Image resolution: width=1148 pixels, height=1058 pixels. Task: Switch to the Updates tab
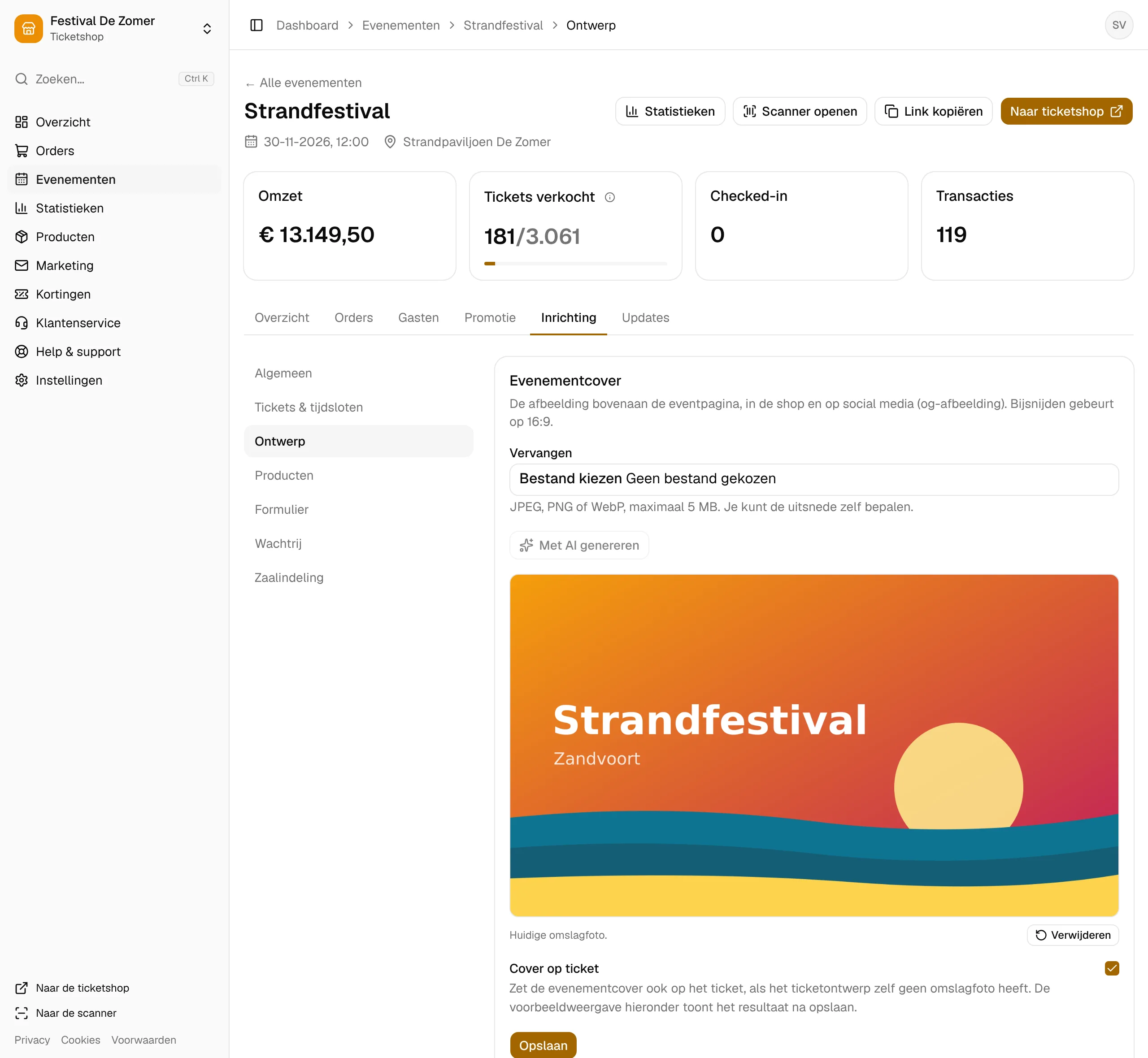[x=645, y=318]
